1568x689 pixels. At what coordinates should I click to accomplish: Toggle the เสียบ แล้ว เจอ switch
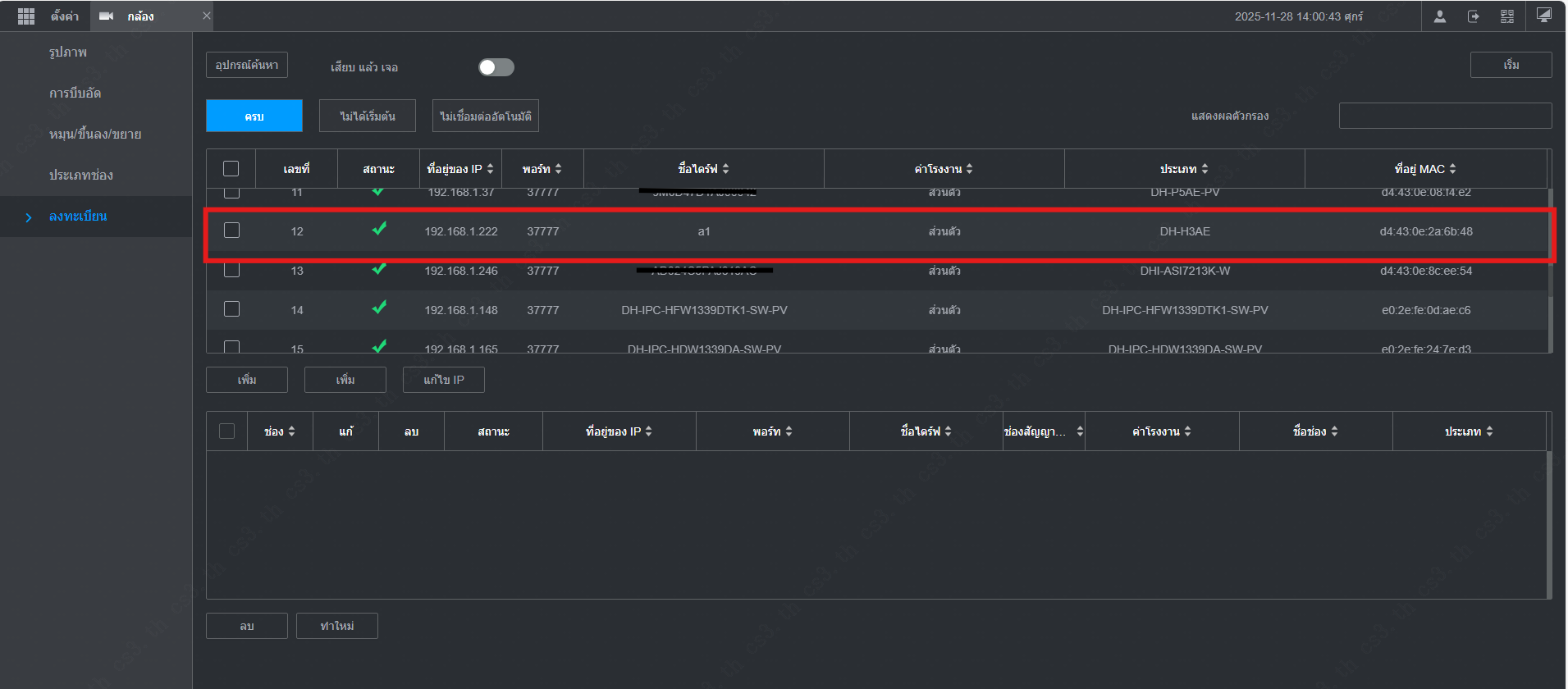coord(496,67)
